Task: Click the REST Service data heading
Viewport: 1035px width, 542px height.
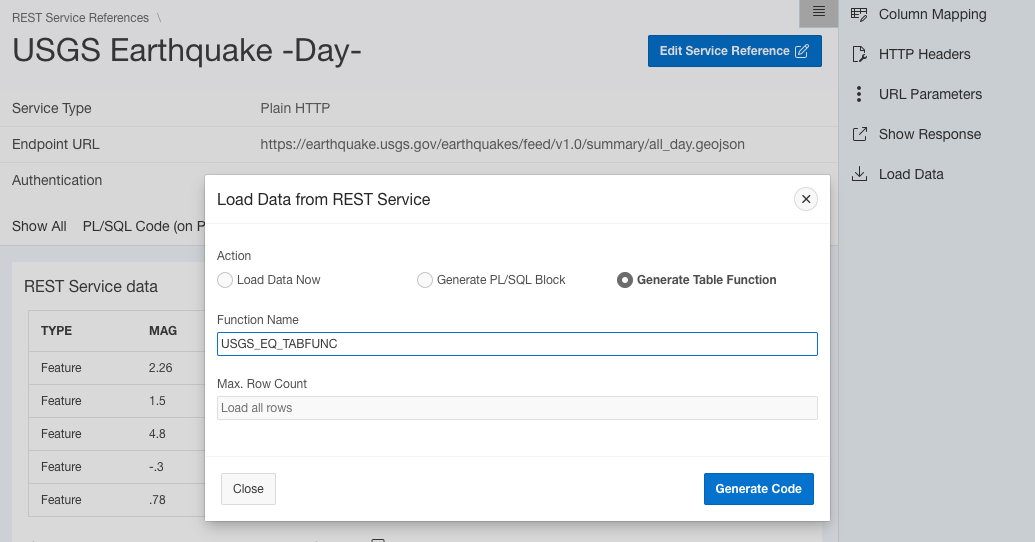Action: coord(90,287)
